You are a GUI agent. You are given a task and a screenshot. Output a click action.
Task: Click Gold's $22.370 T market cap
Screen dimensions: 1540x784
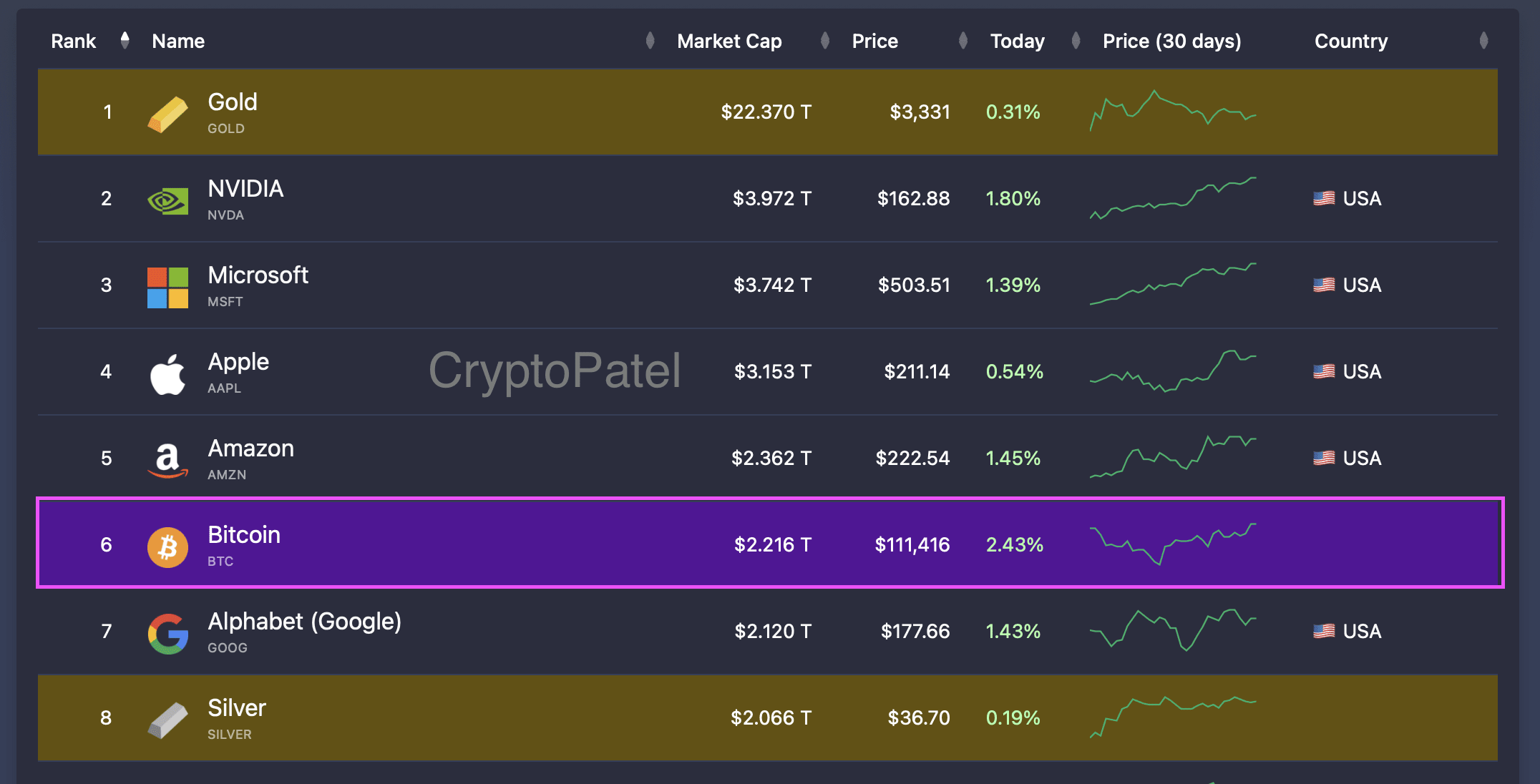pyautogui.click(x=766, y=112)
